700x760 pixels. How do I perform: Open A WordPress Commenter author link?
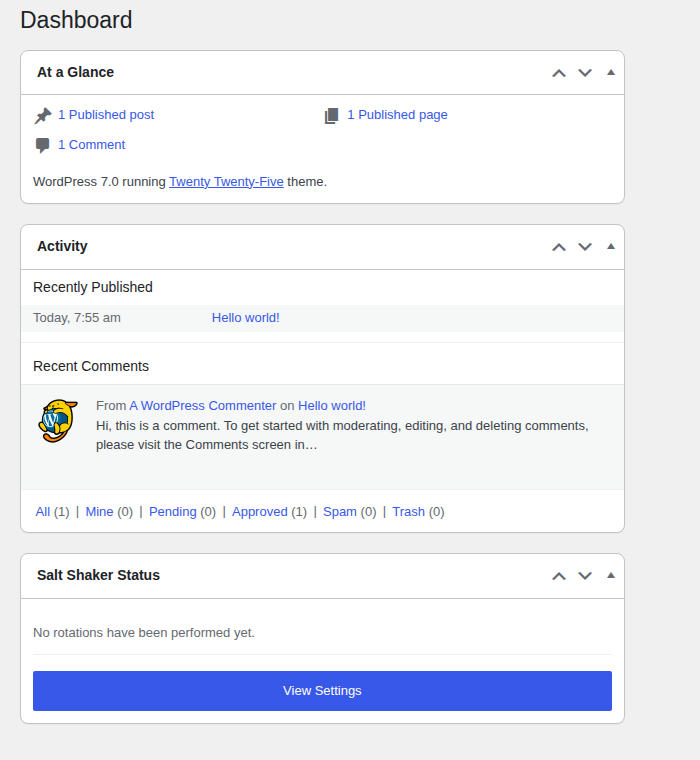pyautogui.click(x=203, y=406)
